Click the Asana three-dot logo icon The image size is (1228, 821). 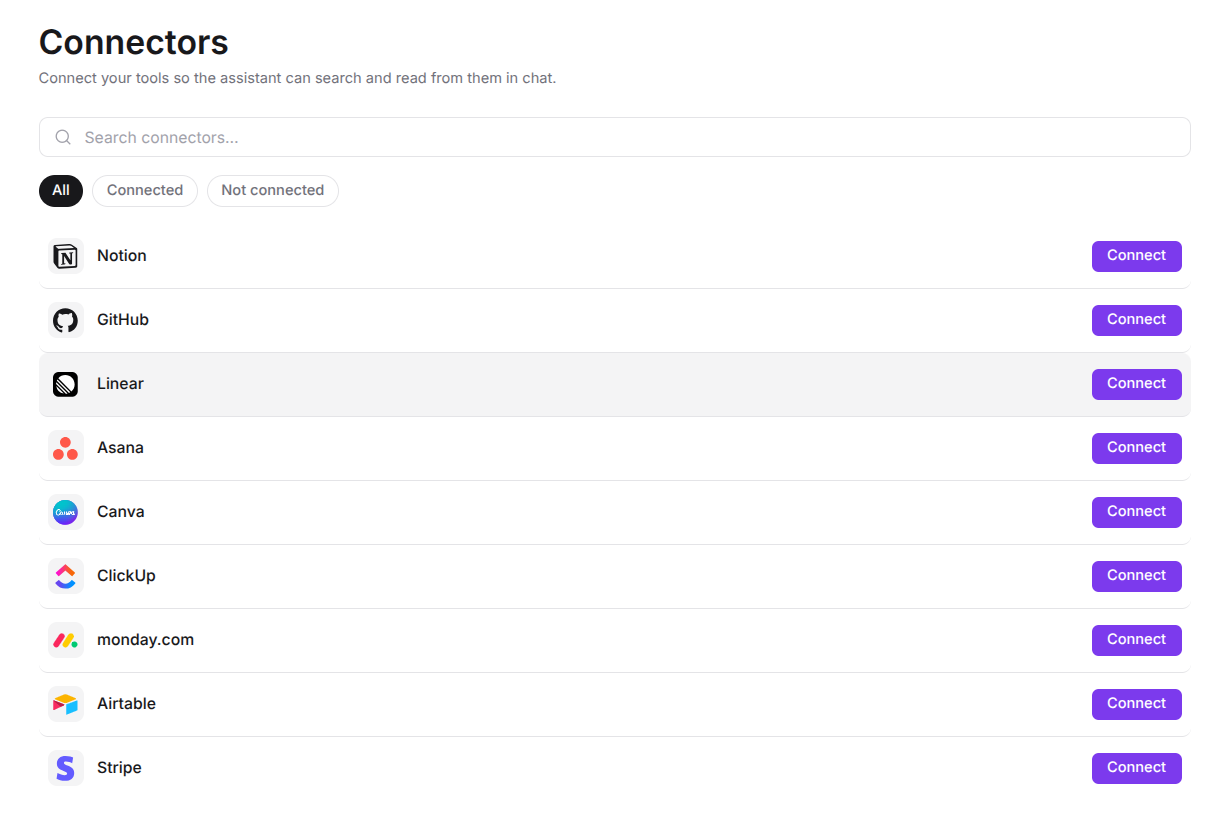click(66, 449)
